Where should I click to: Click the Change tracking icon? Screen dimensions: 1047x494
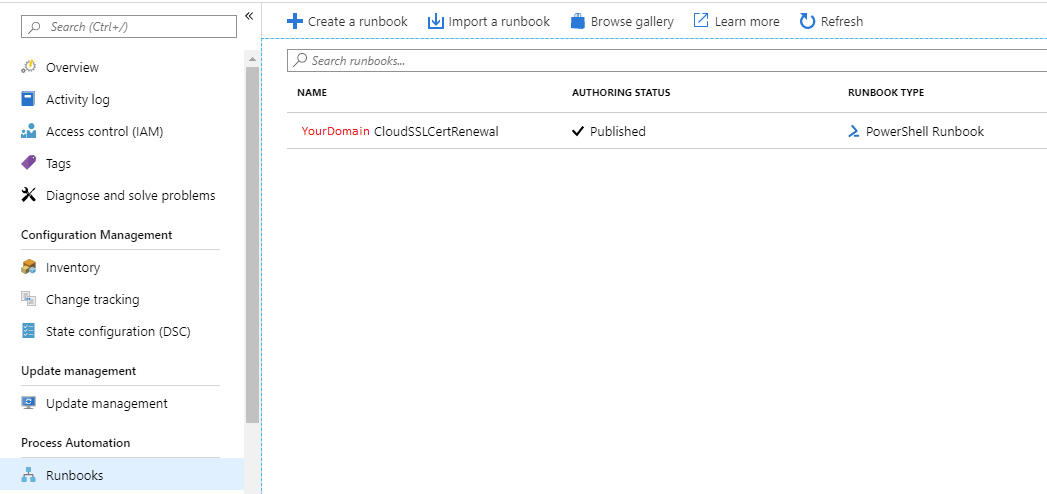29,299
